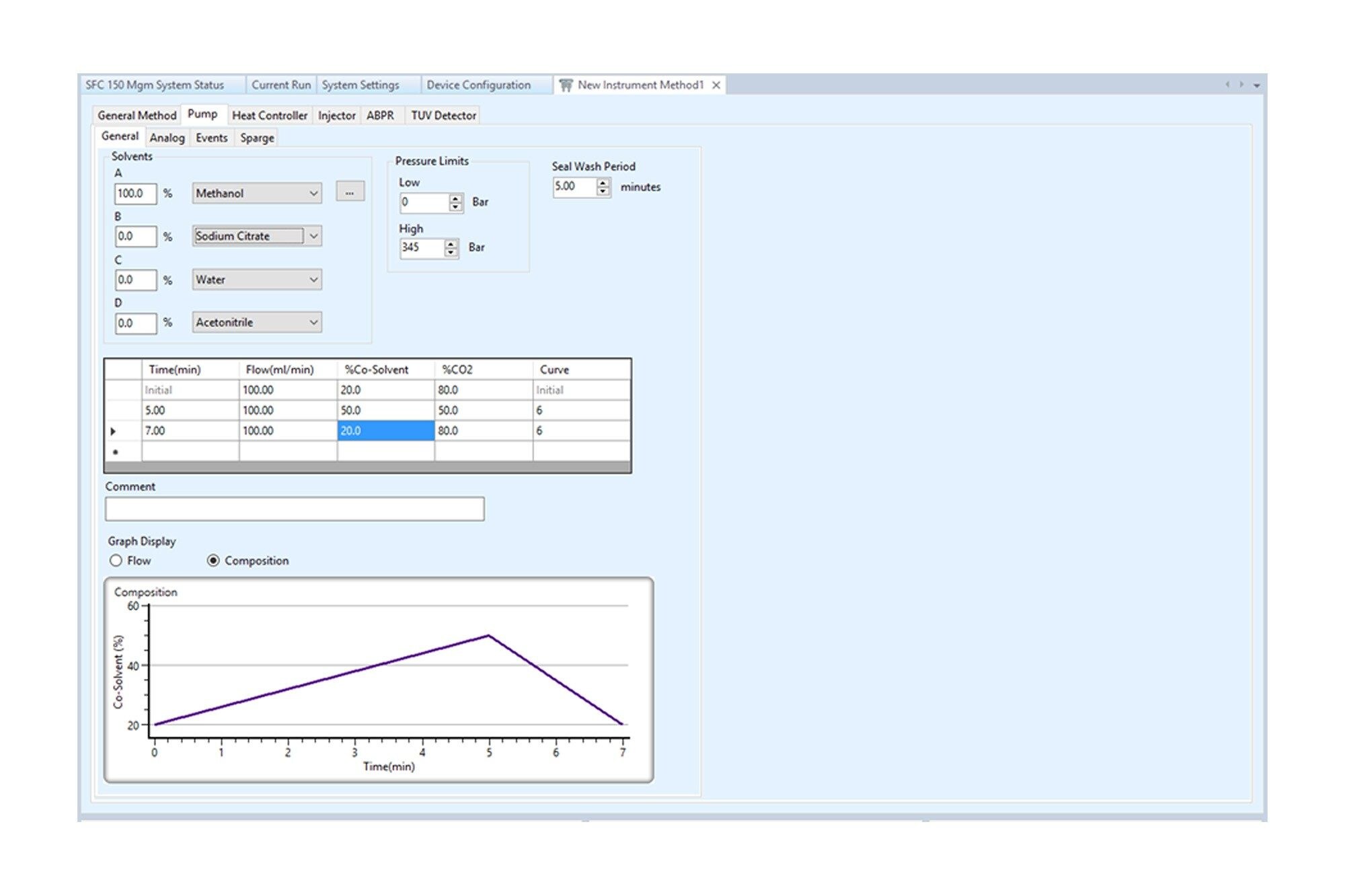Select highlighted 20.0 co-solvent cell in 7.00 row
The height and width of the screenshot is (896, 1345).
[386, 431]
